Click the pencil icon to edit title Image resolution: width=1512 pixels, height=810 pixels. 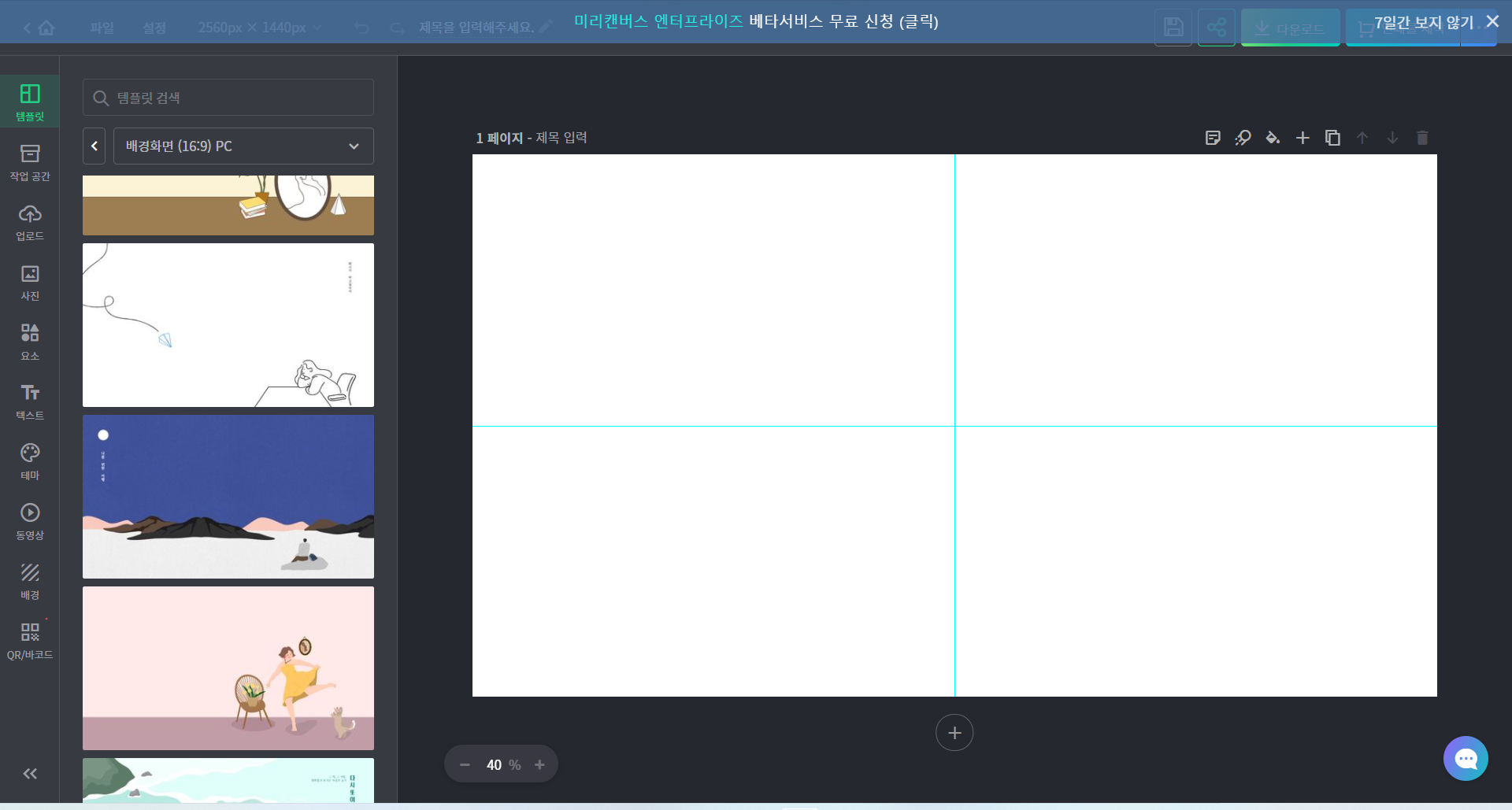click(x=546, y=27)
